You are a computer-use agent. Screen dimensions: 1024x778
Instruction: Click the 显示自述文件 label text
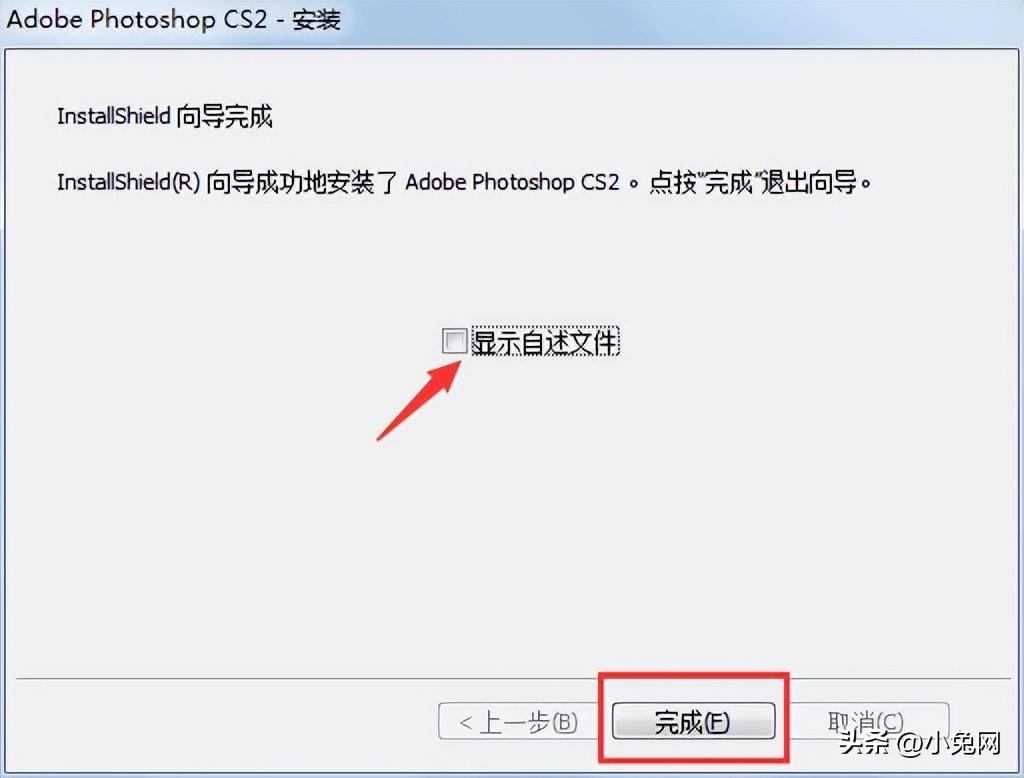[x=545, y=342]
